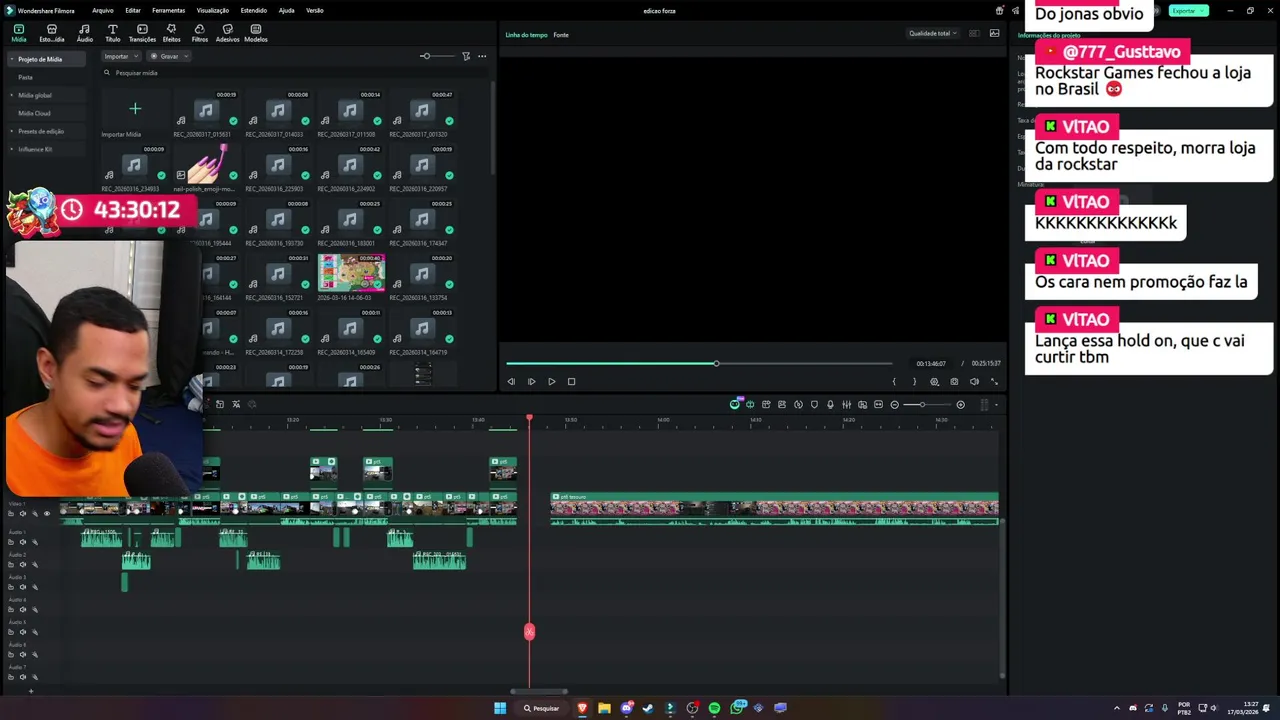The image size is (1280, 720).
Task: Click the Windows Start button
Action: coord(500,708)
